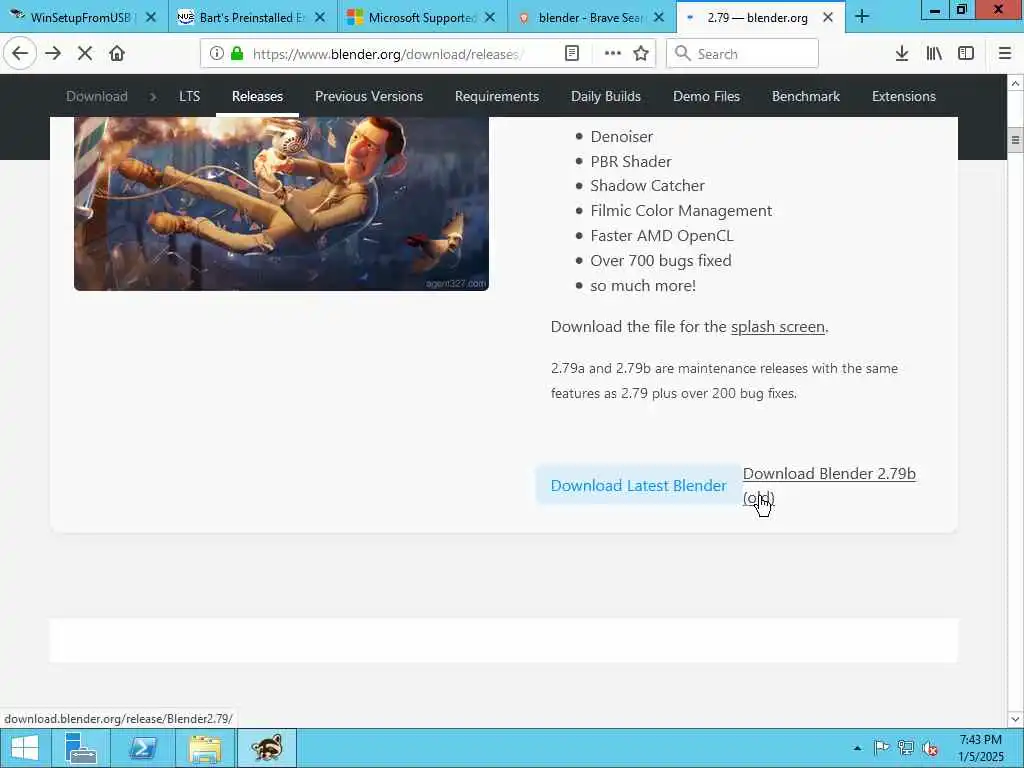
Task: Click the 'Filmic Color Management' list item text
Action: coord(681,210)
